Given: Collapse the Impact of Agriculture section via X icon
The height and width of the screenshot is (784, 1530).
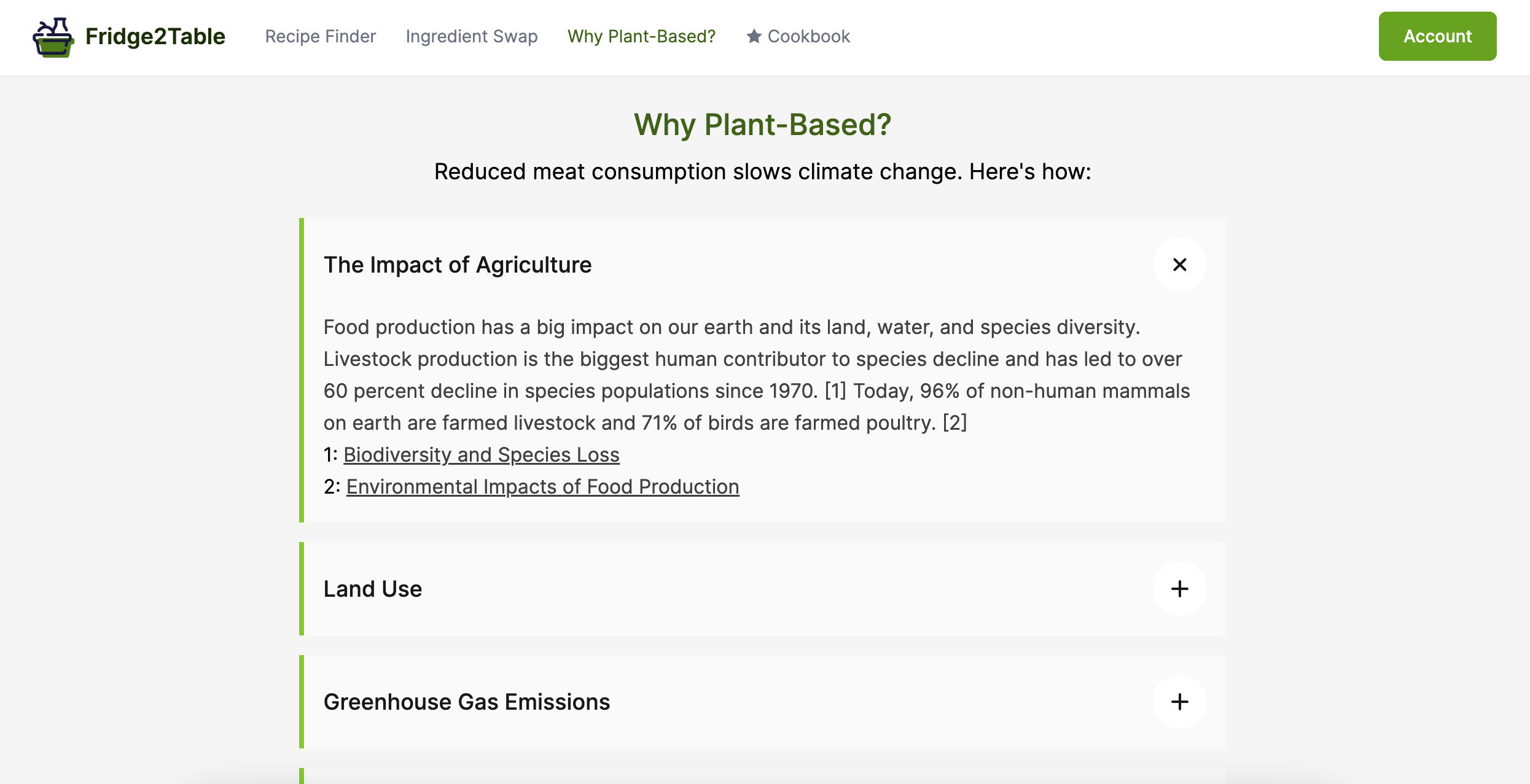Looking at the screenshot, I should coord(1179,265).
